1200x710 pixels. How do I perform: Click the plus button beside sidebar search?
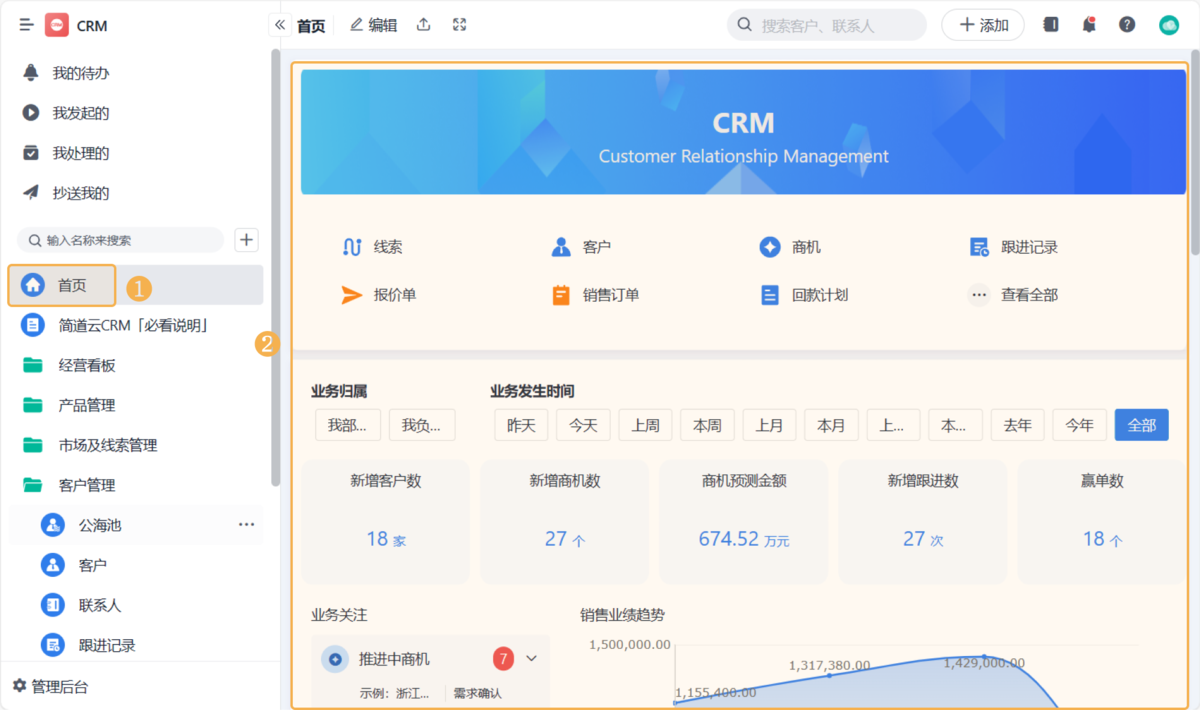(x=247, y=240)
